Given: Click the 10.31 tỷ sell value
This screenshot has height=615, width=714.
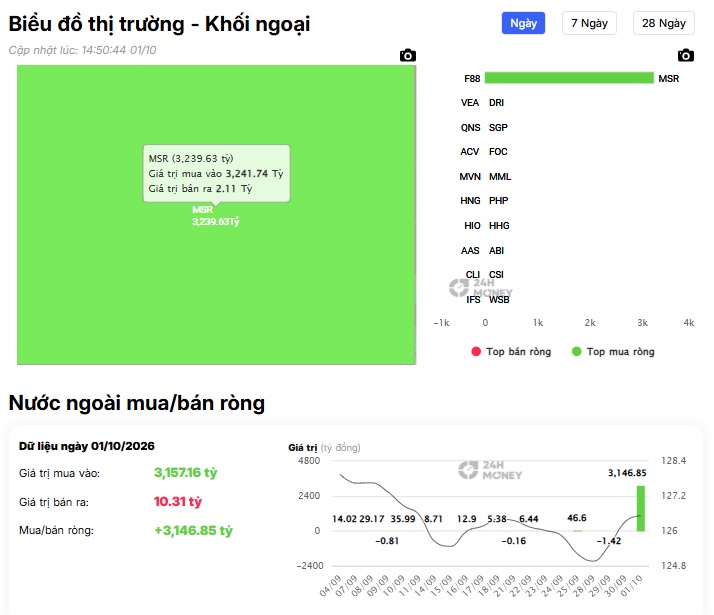Looking at the screenshot, I should click(x=178, y=502).
